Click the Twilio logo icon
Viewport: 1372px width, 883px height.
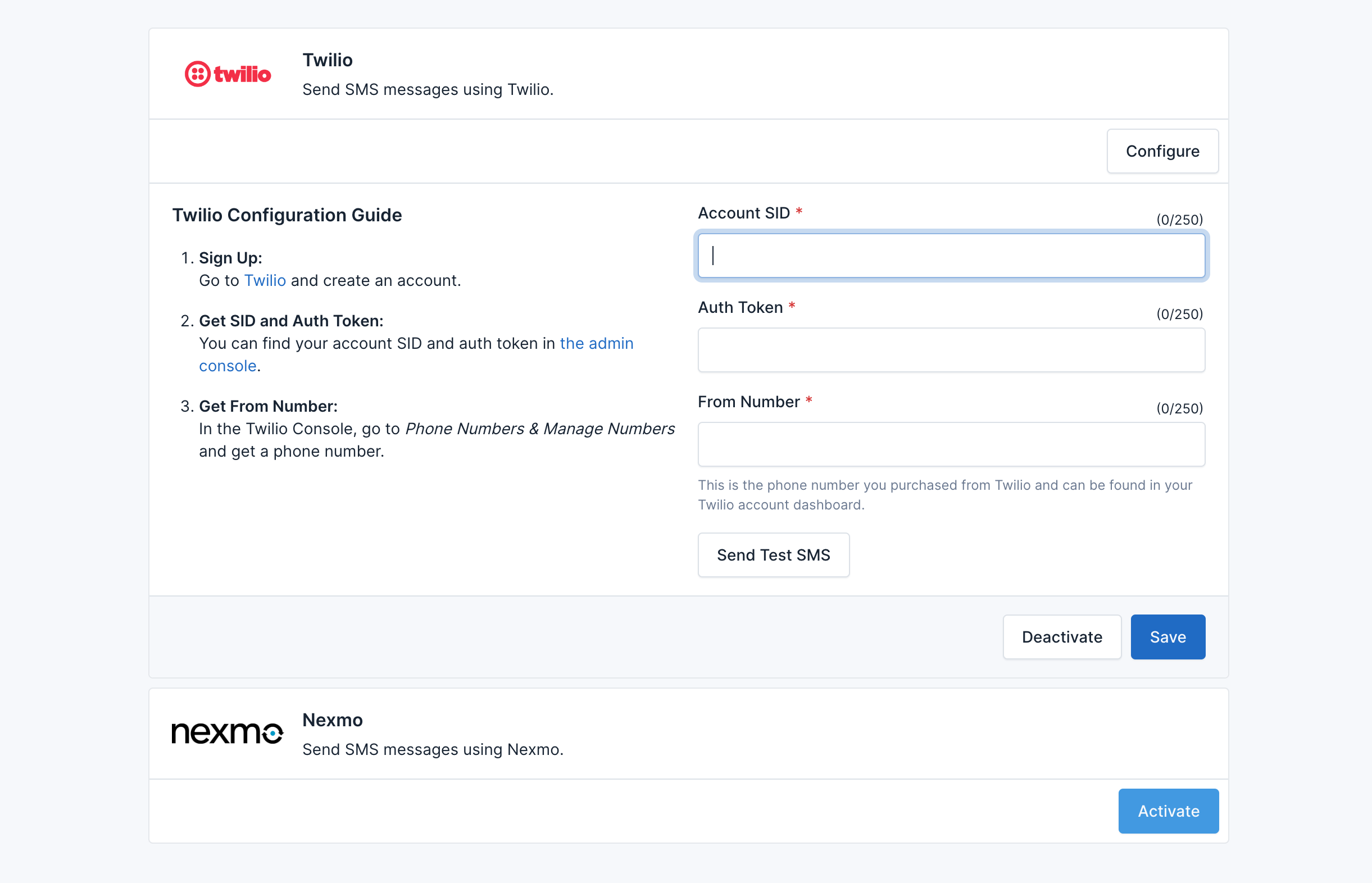[x=227, y=74]
